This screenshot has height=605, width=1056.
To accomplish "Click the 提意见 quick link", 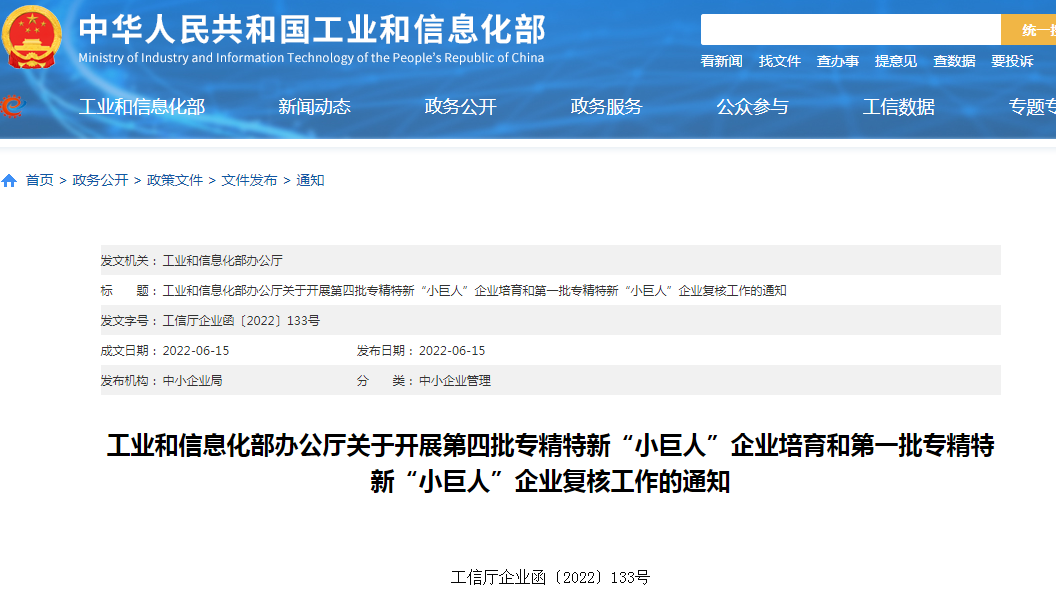I will (896, 61).
